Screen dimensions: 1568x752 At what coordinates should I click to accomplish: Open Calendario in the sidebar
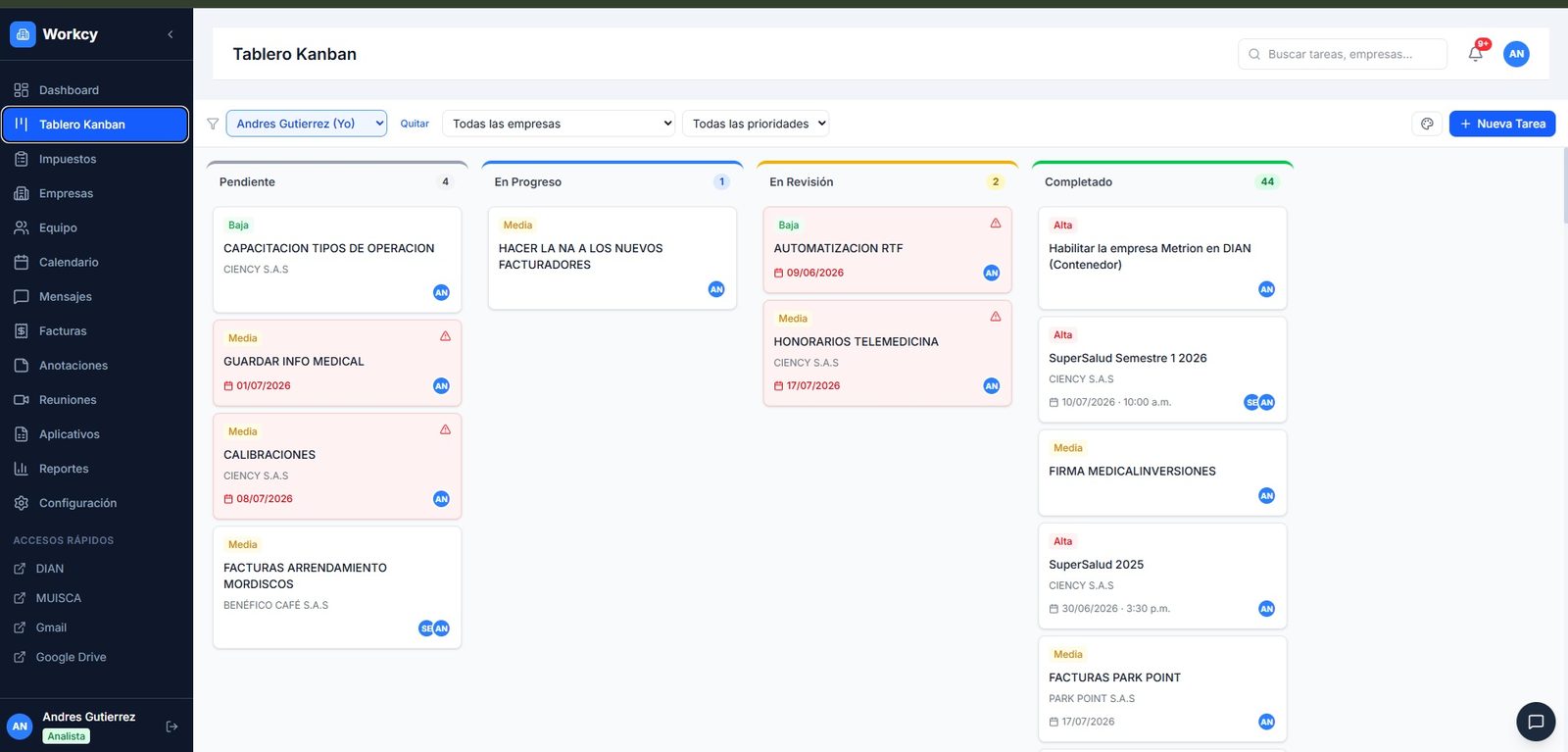point(95,262)
